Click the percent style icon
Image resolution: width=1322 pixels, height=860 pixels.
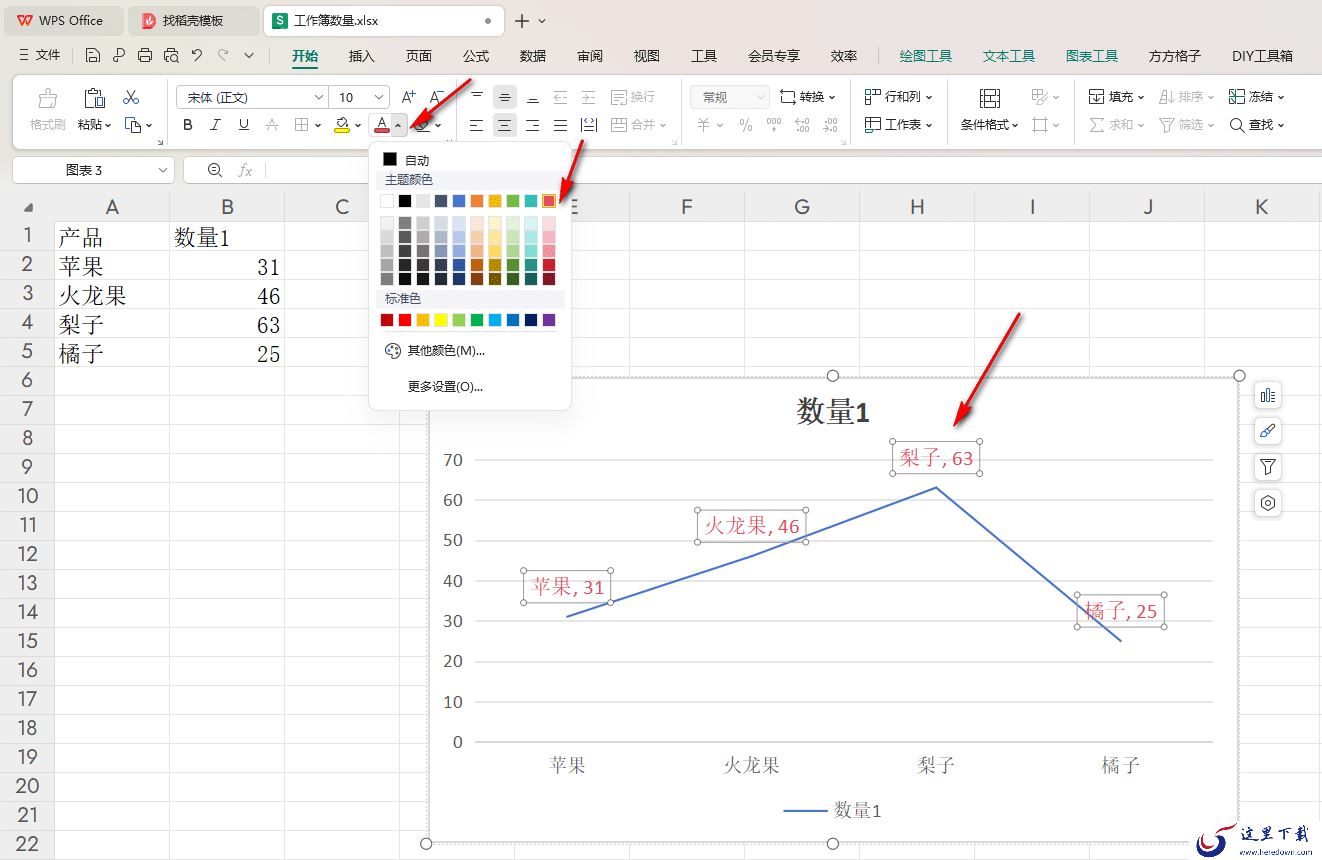[x=745, y=125]
